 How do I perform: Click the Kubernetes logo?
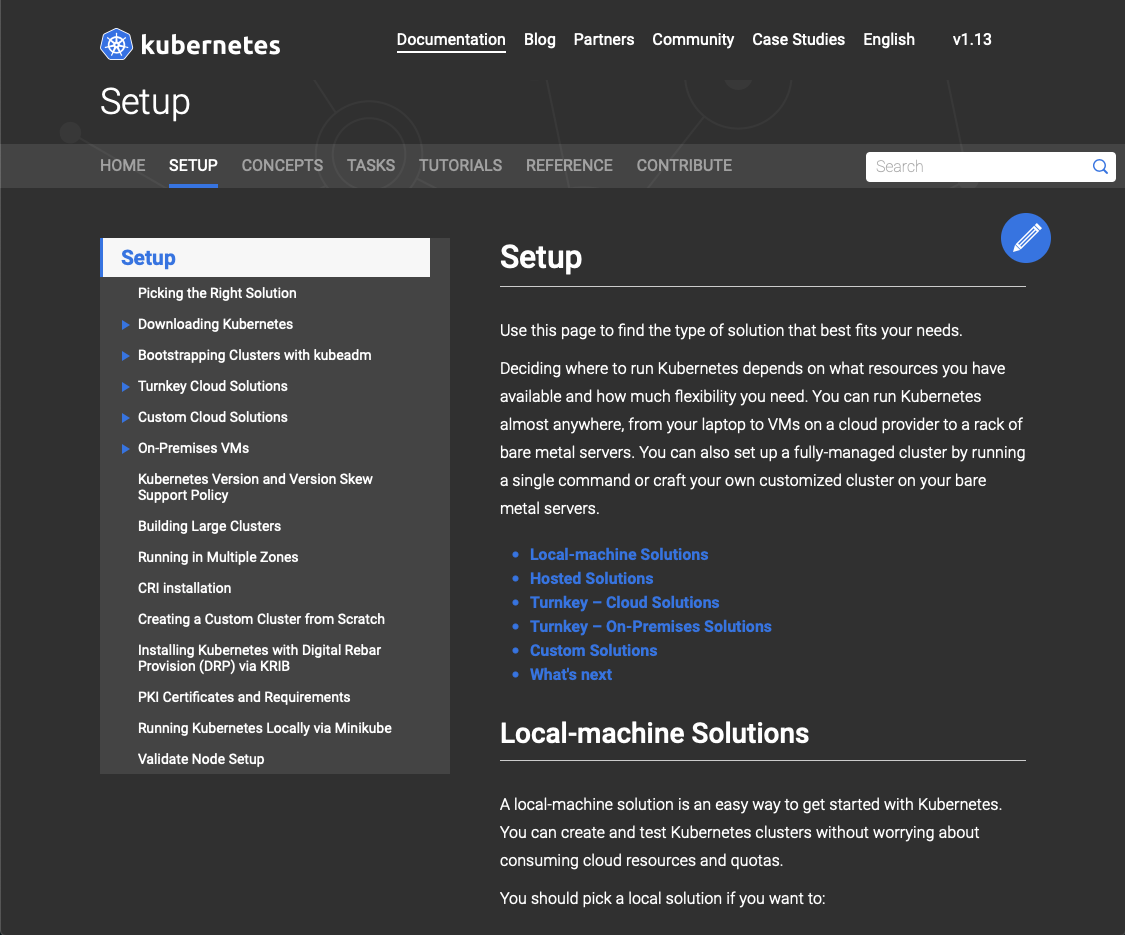pyautogui.click(x=116, y=43)
